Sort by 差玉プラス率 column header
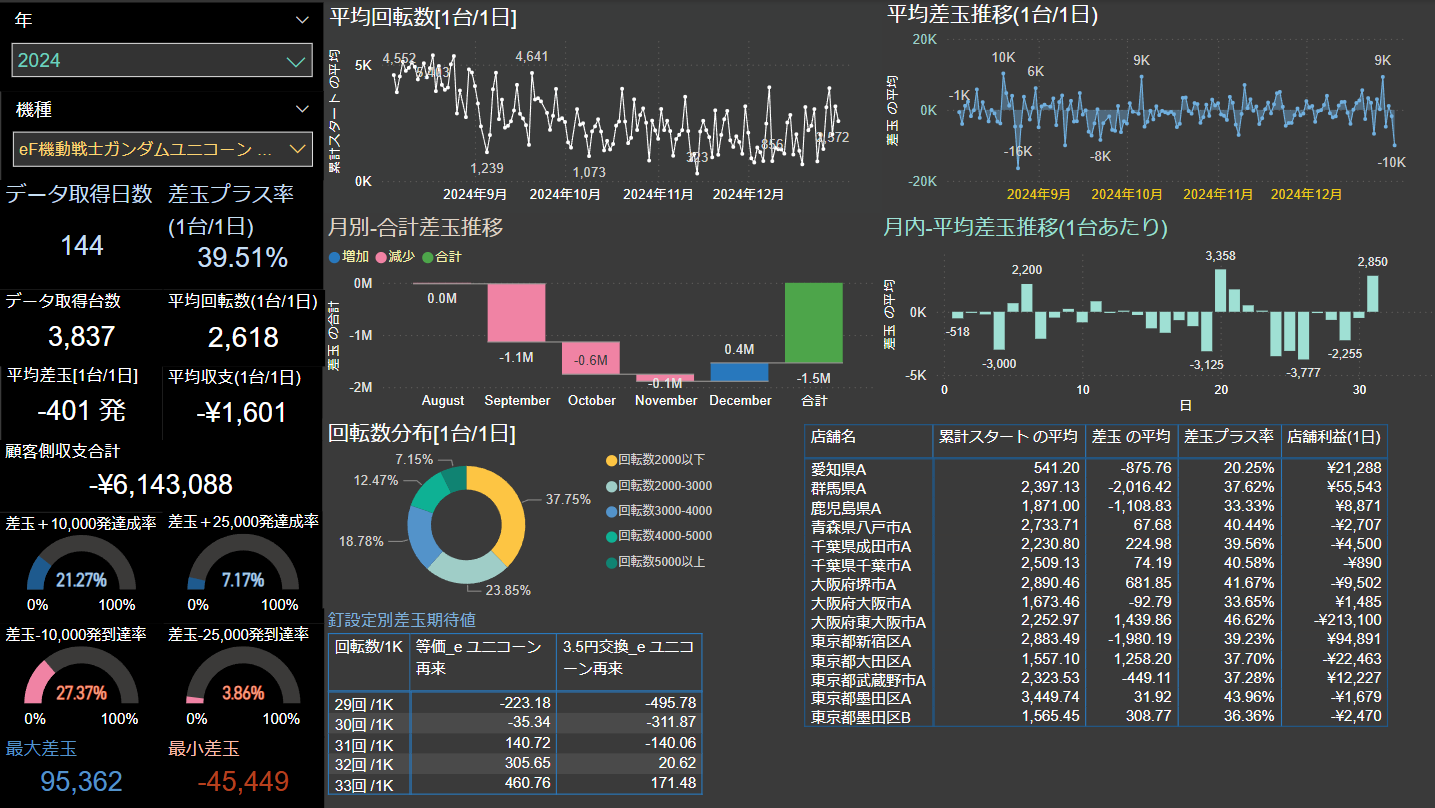Screen dimensions: 1435x808 pos(1228,437)
